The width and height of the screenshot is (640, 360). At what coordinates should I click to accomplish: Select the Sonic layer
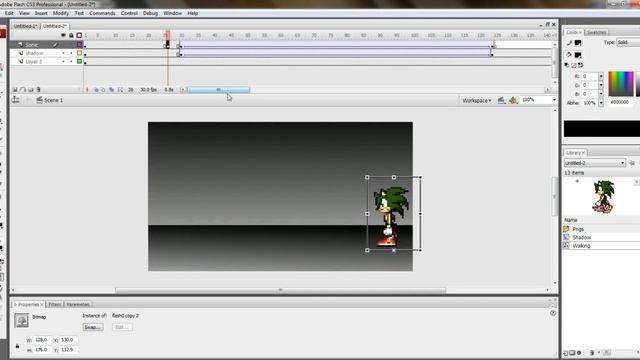pyautogui.click(x=32, y=44)
